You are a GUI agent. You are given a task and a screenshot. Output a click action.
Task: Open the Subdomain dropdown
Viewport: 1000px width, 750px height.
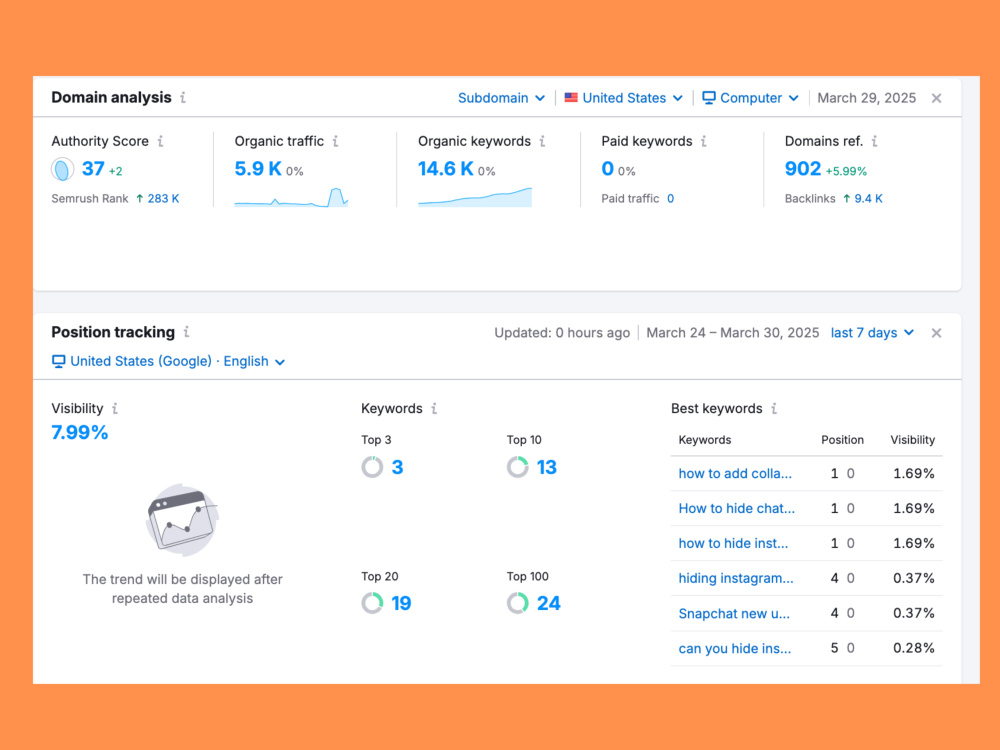click(x=501, y=98)
